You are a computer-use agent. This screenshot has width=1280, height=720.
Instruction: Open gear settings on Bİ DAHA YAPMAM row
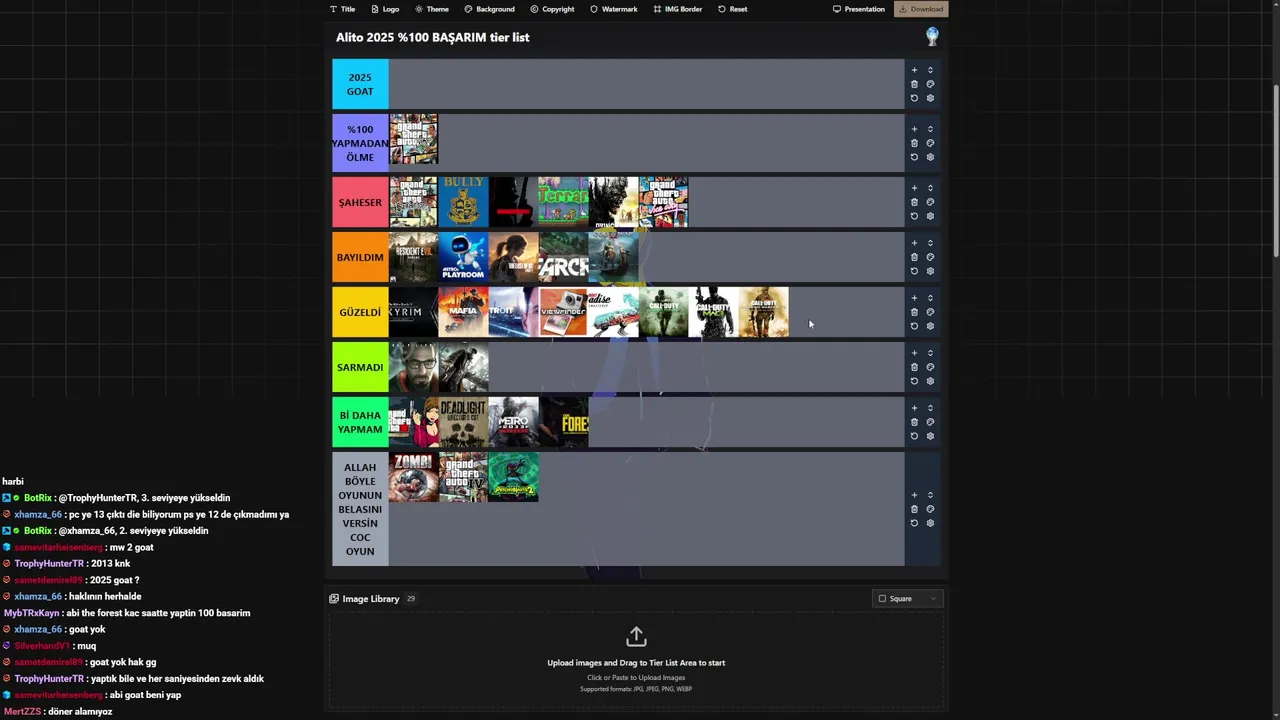tap(930, 436)
